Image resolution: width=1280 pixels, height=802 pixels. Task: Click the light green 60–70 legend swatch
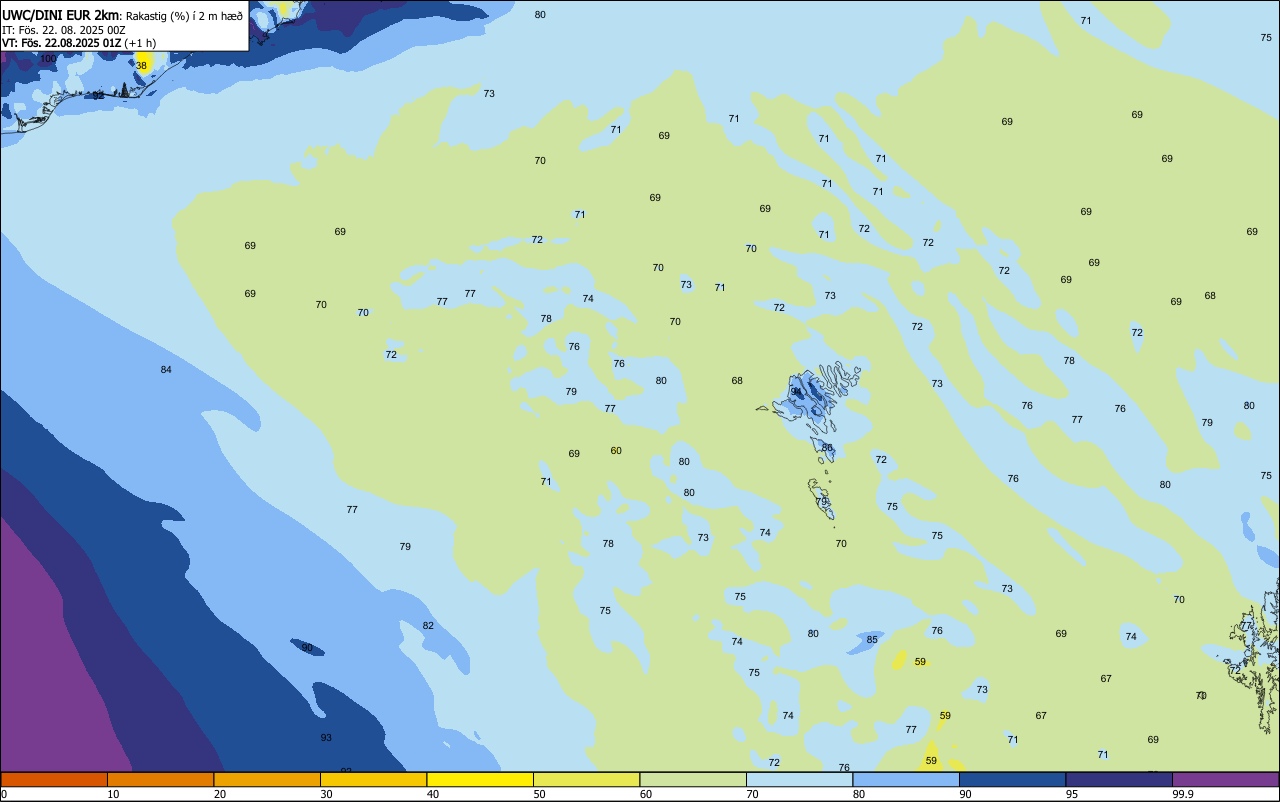coord(693,779)
